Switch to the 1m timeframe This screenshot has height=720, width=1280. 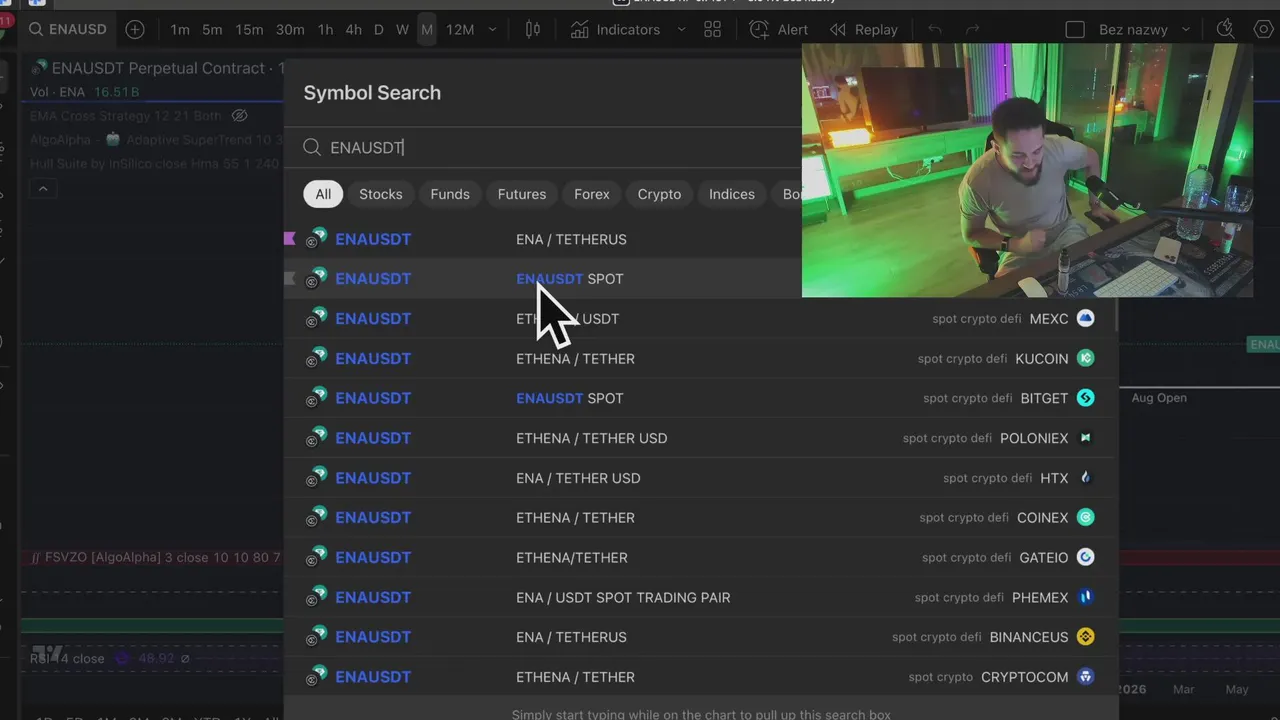tap(180, 30)
